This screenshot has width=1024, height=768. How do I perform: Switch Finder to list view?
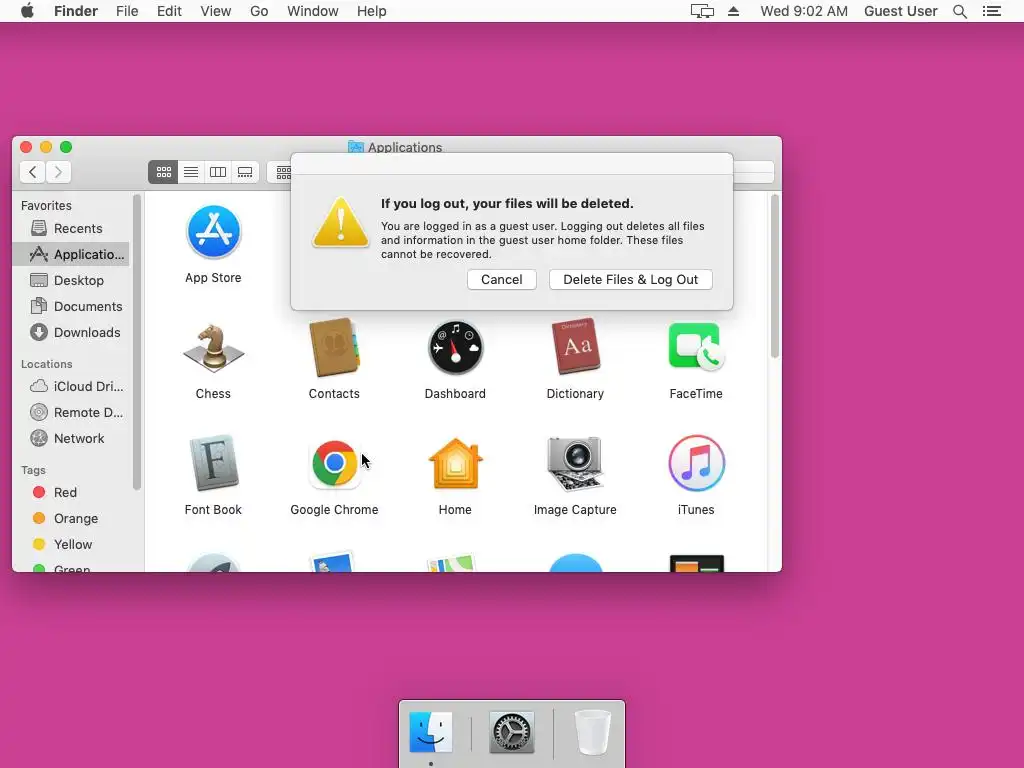point(191,172)
